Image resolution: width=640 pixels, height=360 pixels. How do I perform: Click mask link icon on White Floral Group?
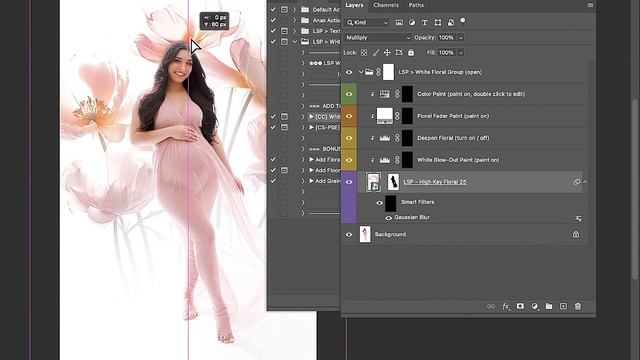pyautogui.click(x=378, y=72)
